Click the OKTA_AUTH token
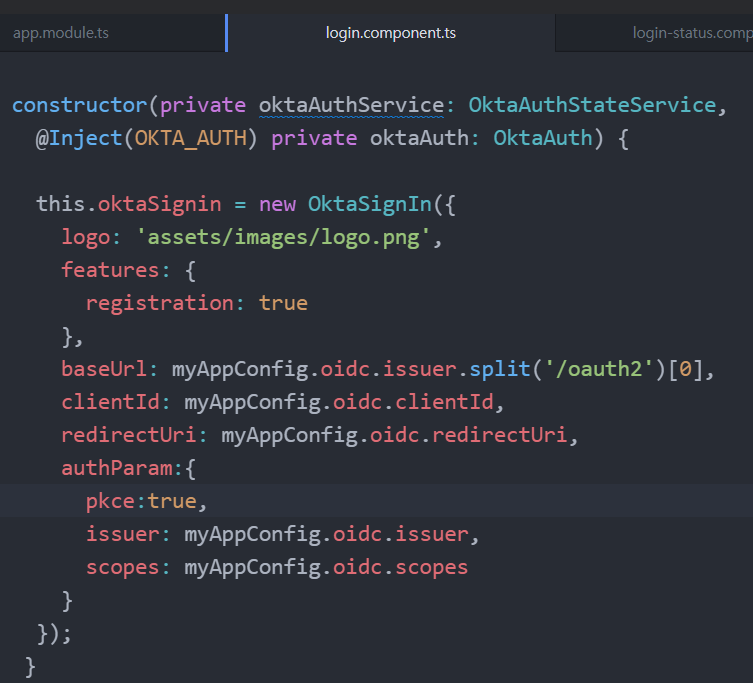The image size is (753, 683). [191, 138]
